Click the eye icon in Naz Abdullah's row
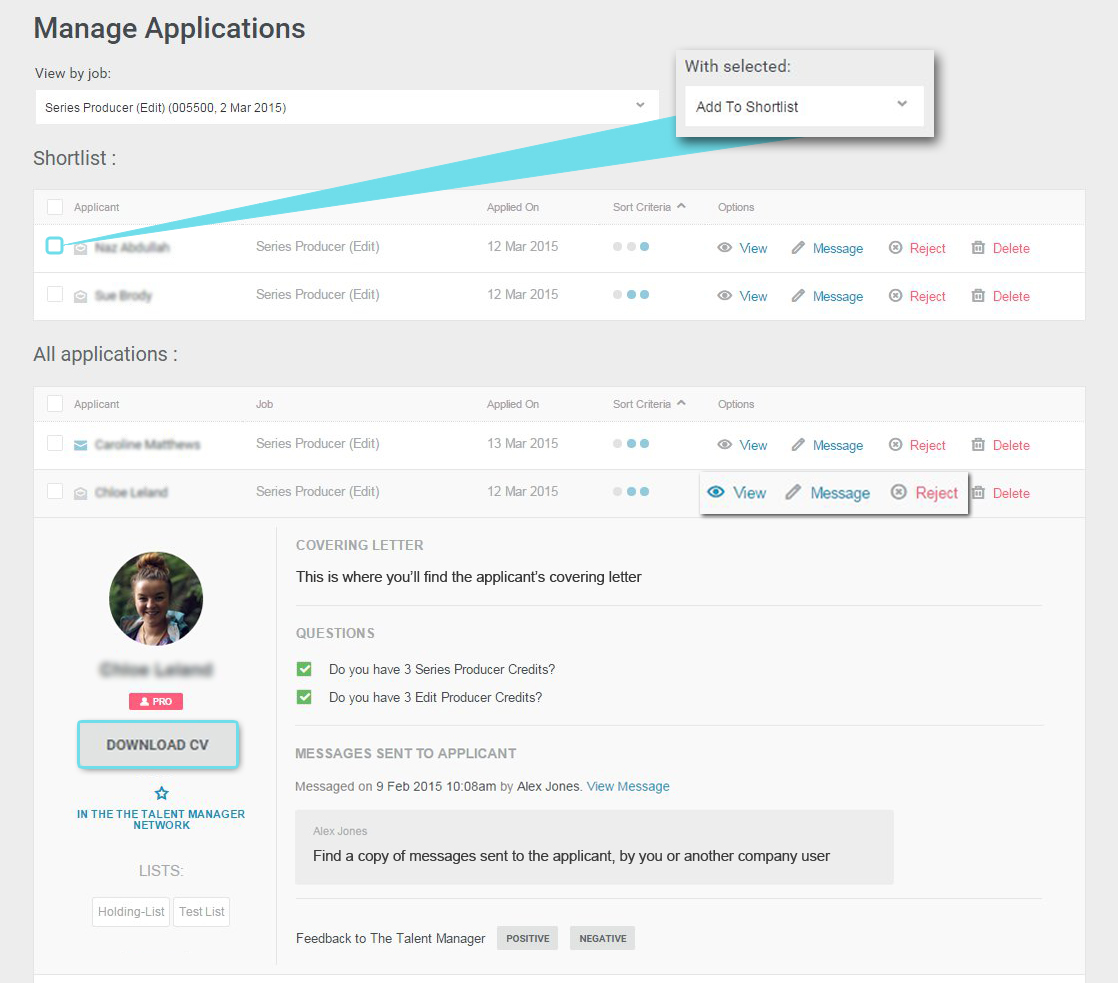1118x983 pixels. pyautogui.click(x=725, y=248)
